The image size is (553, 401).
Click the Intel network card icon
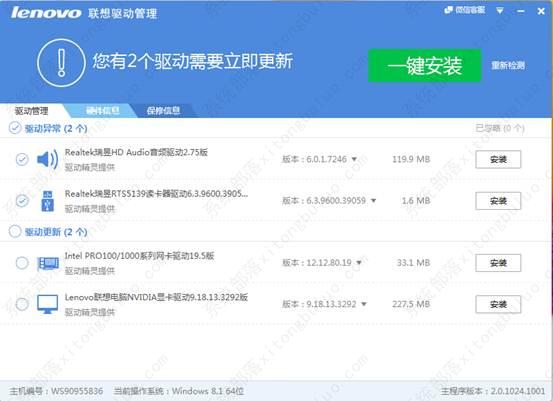pyautogui.click(x=48, y=263)
